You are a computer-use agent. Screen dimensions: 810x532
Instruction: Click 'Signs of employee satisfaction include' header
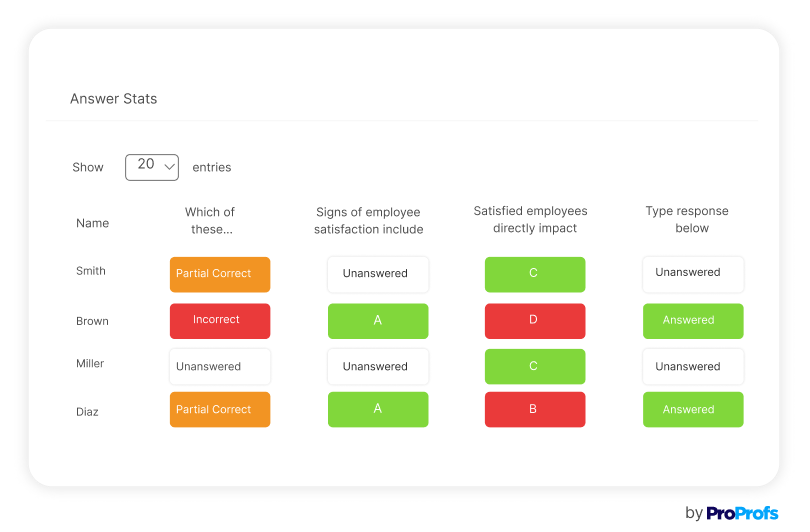pyautogui.click(x=368, y=221)
